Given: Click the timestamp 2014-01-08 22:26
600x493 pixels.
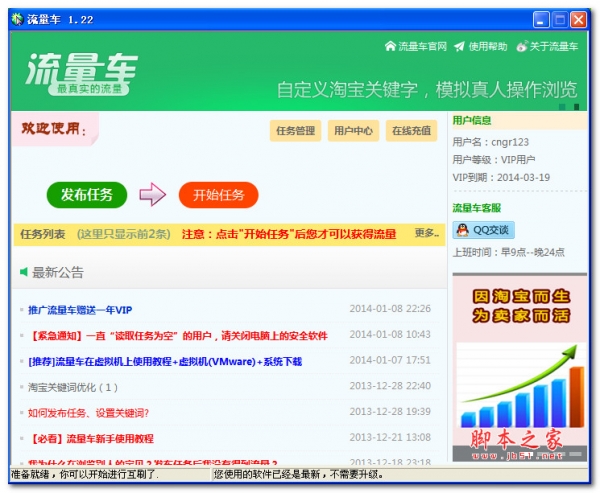Looking at the screenshot, I should 390,309.
